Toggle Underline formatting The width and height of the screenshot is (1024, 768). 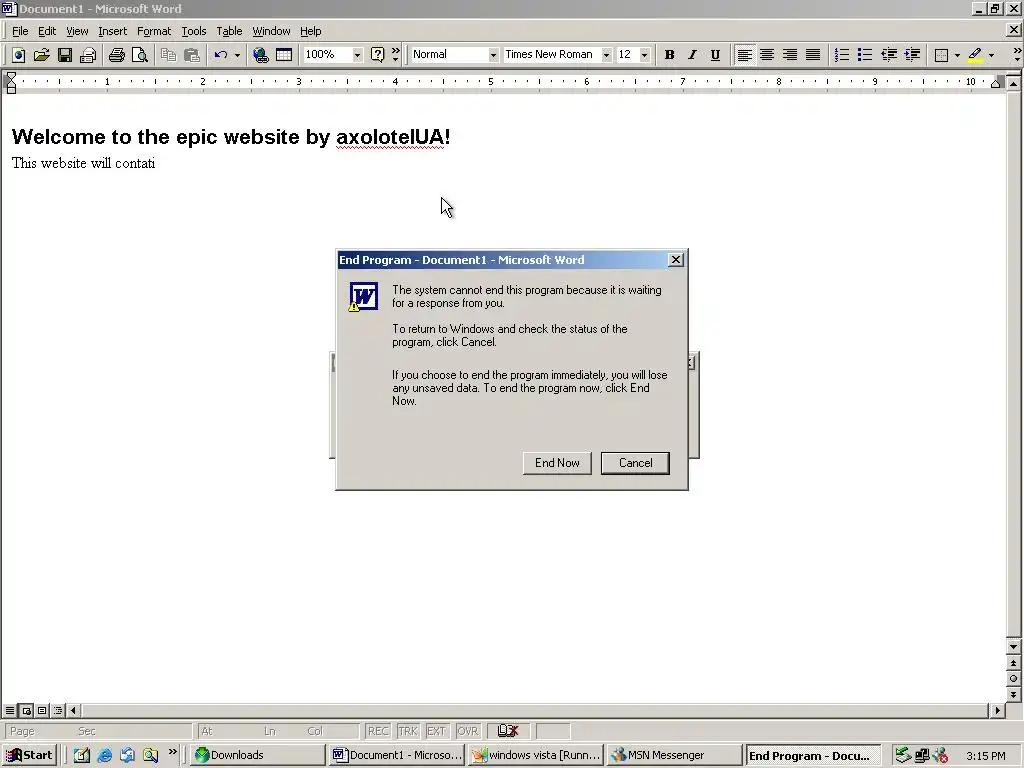(x=715, y=55)
